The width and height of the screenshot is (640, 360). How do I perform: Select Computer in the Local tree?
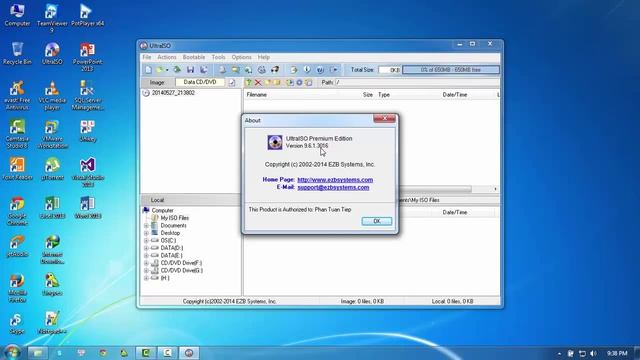(x=162, y=210)
